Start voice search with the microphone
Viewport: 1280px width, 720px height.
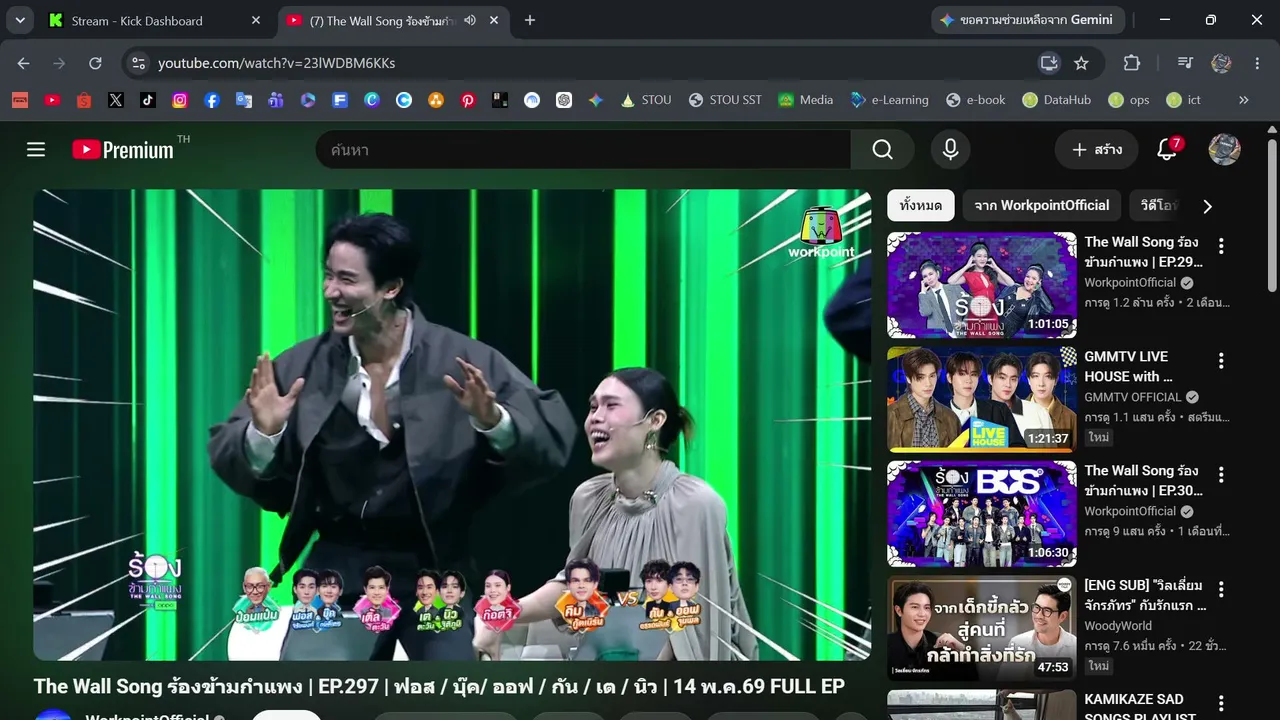950,150
